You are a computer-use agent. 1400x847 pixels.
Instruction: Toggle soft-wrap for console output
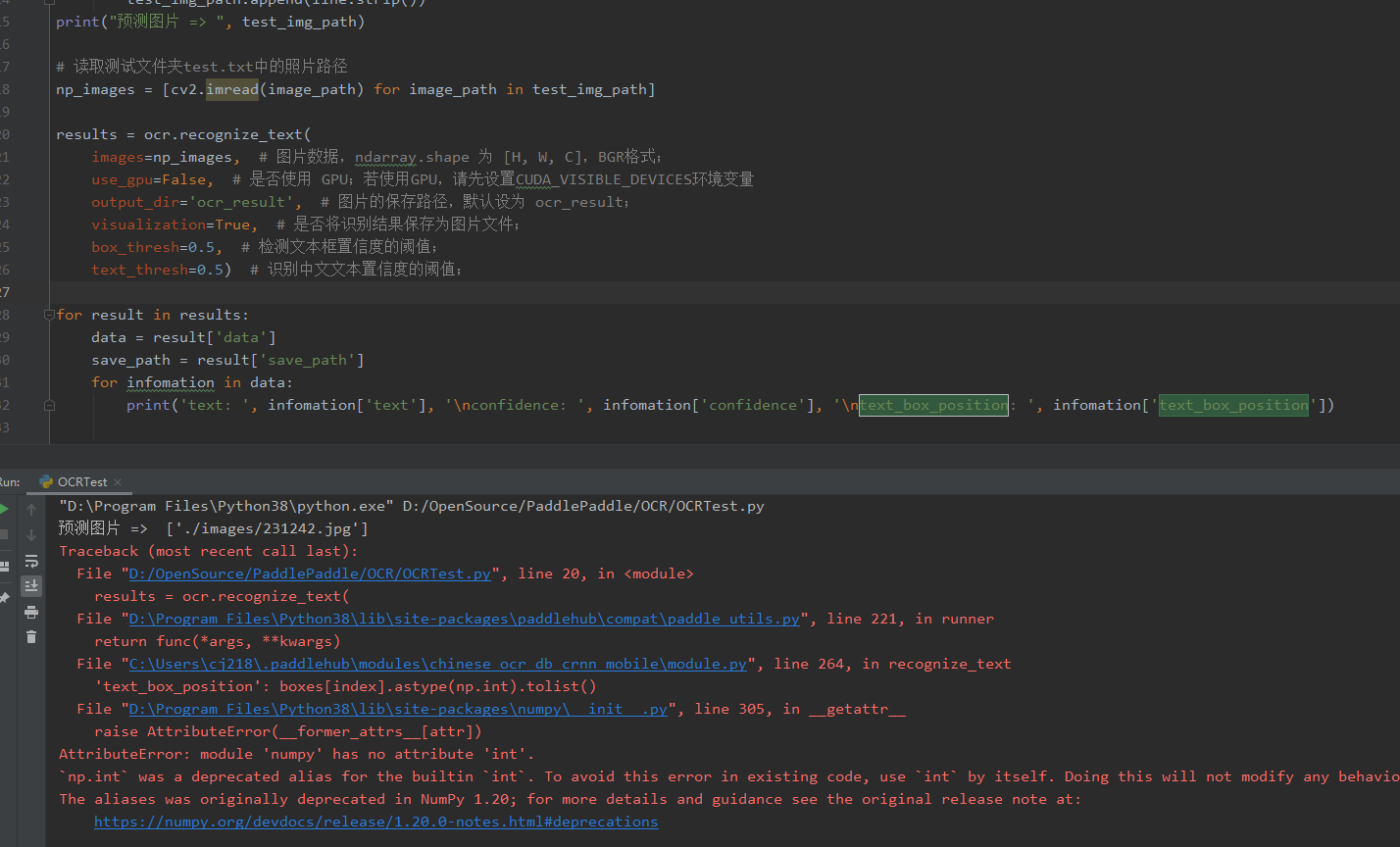coord(31,560)
